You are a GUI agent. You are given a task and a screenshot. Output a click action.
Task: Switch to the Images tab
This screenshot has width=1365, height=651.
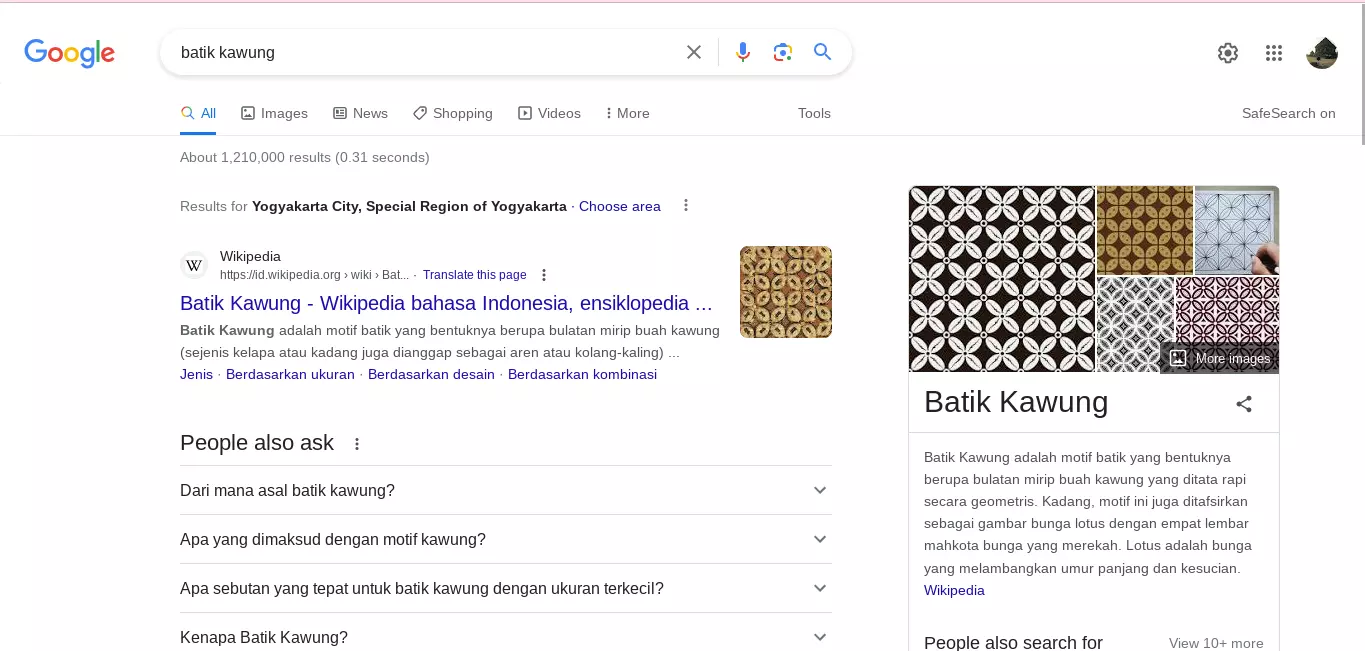click(274, 113)
